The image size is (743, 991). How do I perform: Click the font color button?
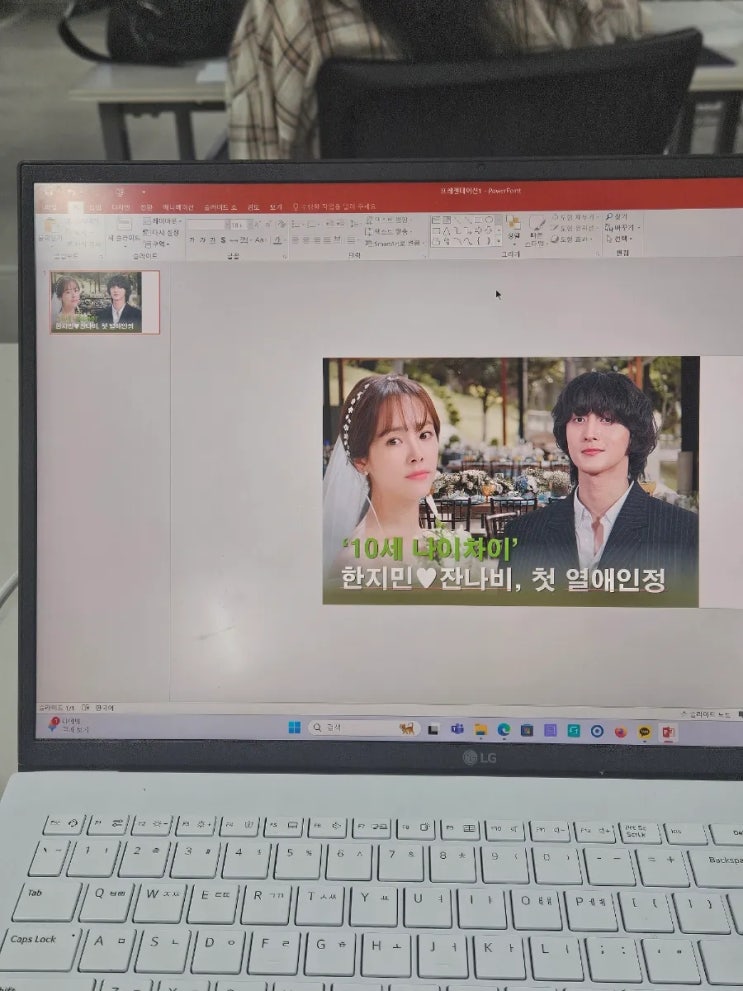point(277,240)
